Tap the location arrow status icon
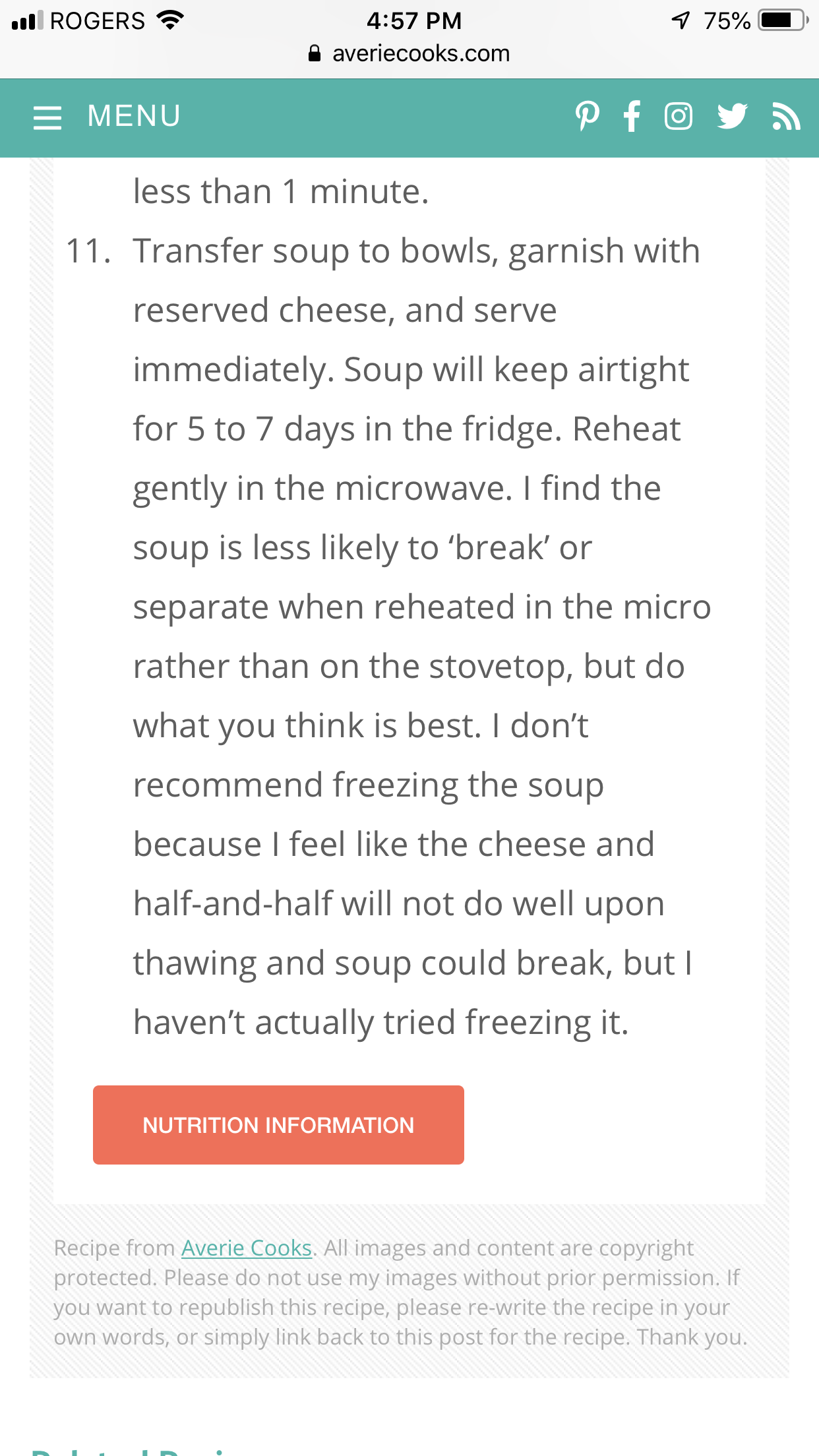 coord(681,20)
